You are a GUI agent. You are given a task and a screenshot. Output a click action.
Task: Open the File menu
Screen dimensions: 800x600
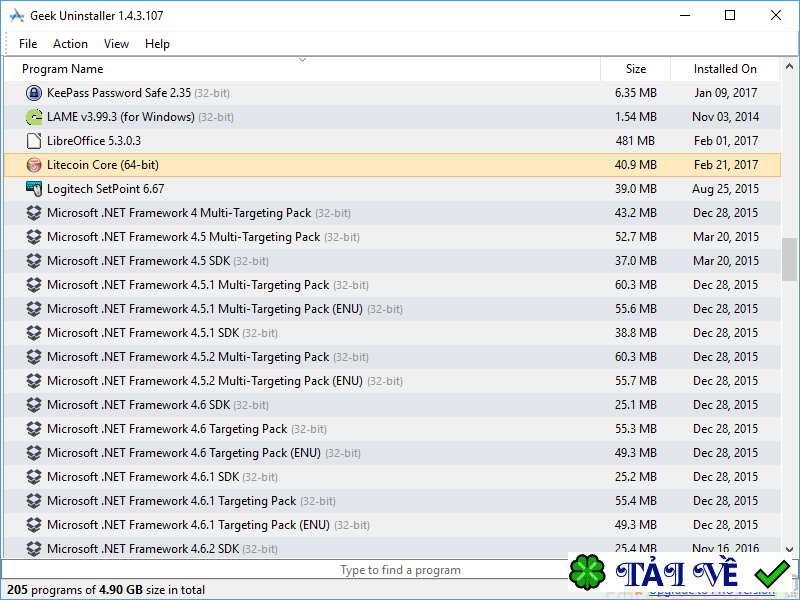(x=27, y=43)
